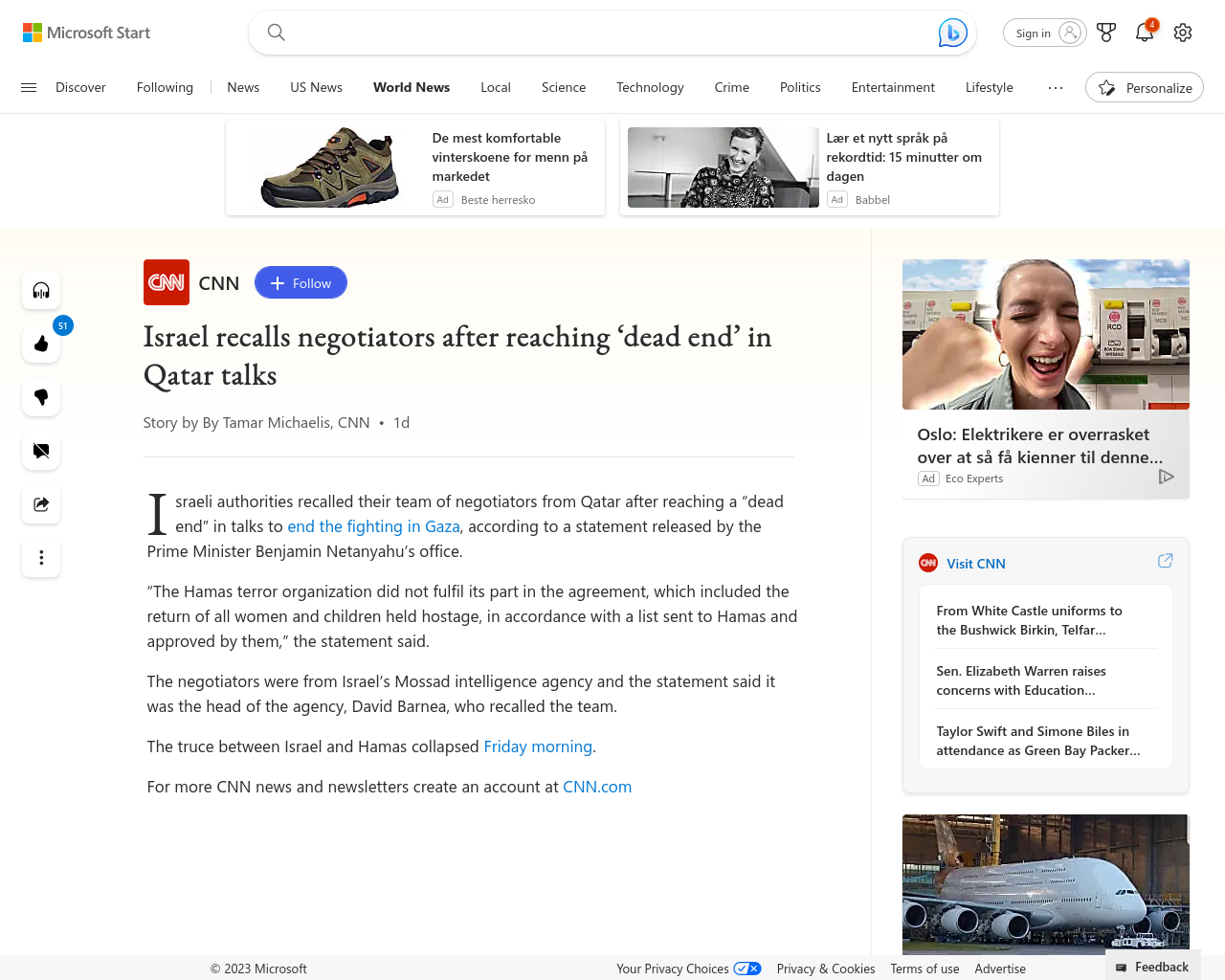Click the CNN publisher name

pyautogui.click(x=219, y=283)
